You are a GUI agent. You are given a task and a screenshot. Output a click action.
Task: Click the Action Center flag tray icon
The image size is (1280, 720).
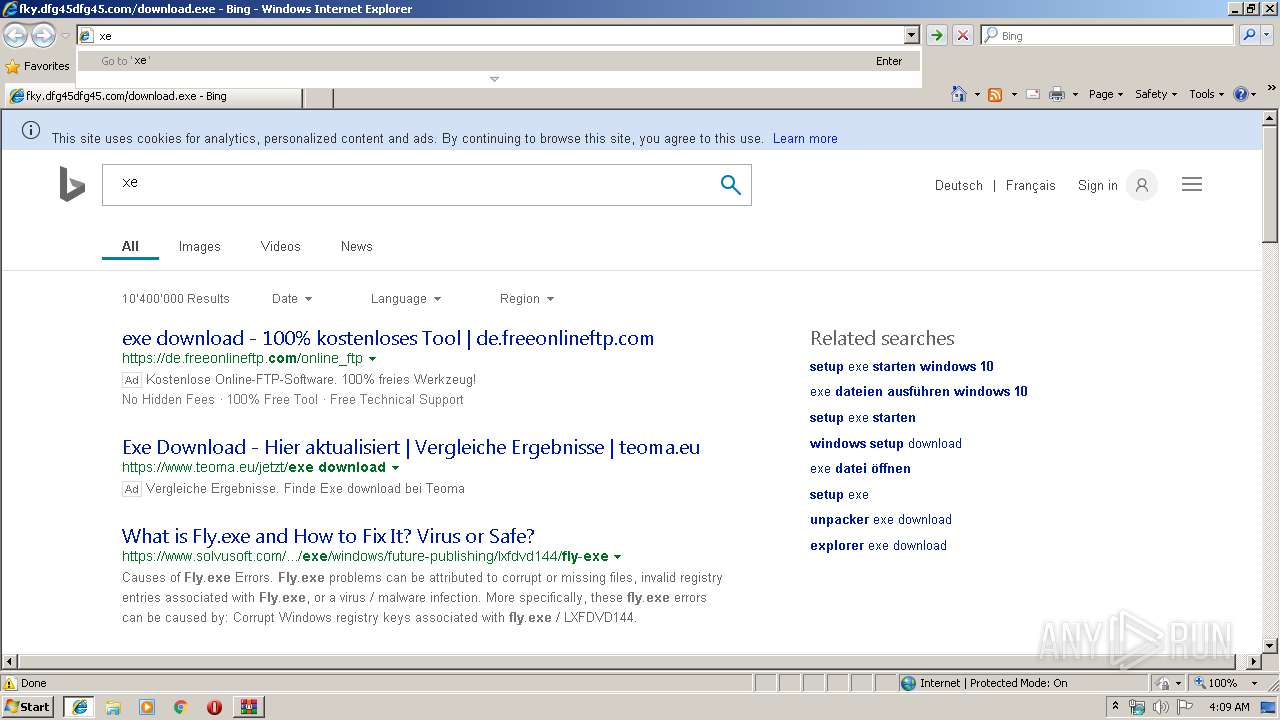1185,707
